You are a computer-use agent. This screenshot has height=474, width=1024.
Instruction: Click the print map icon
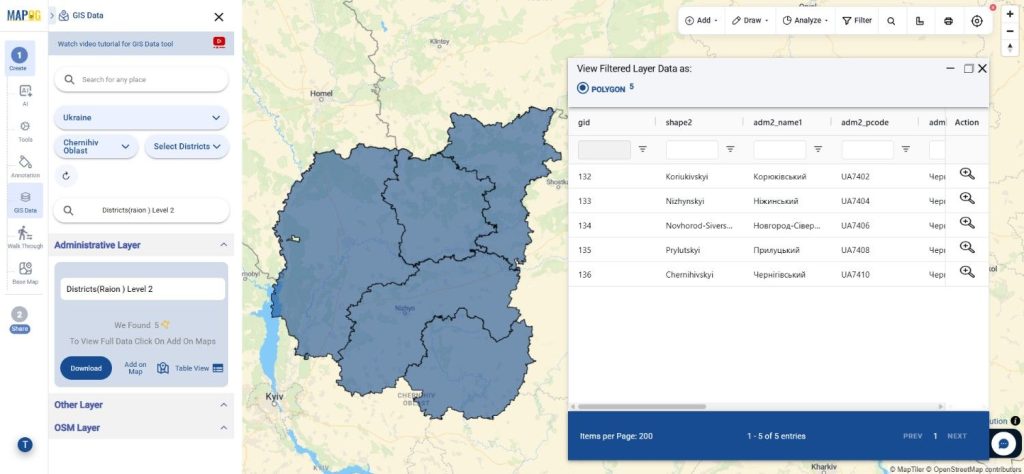[x=948, y=21]
